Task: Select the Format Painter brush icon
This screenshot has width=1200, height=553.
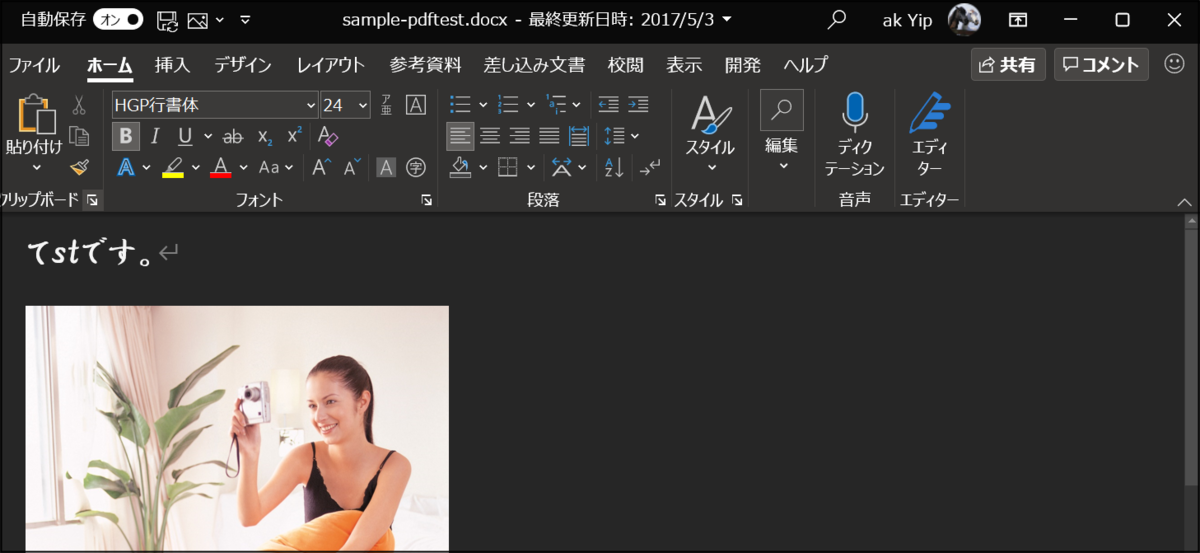Action: click(x=79, y=167)
